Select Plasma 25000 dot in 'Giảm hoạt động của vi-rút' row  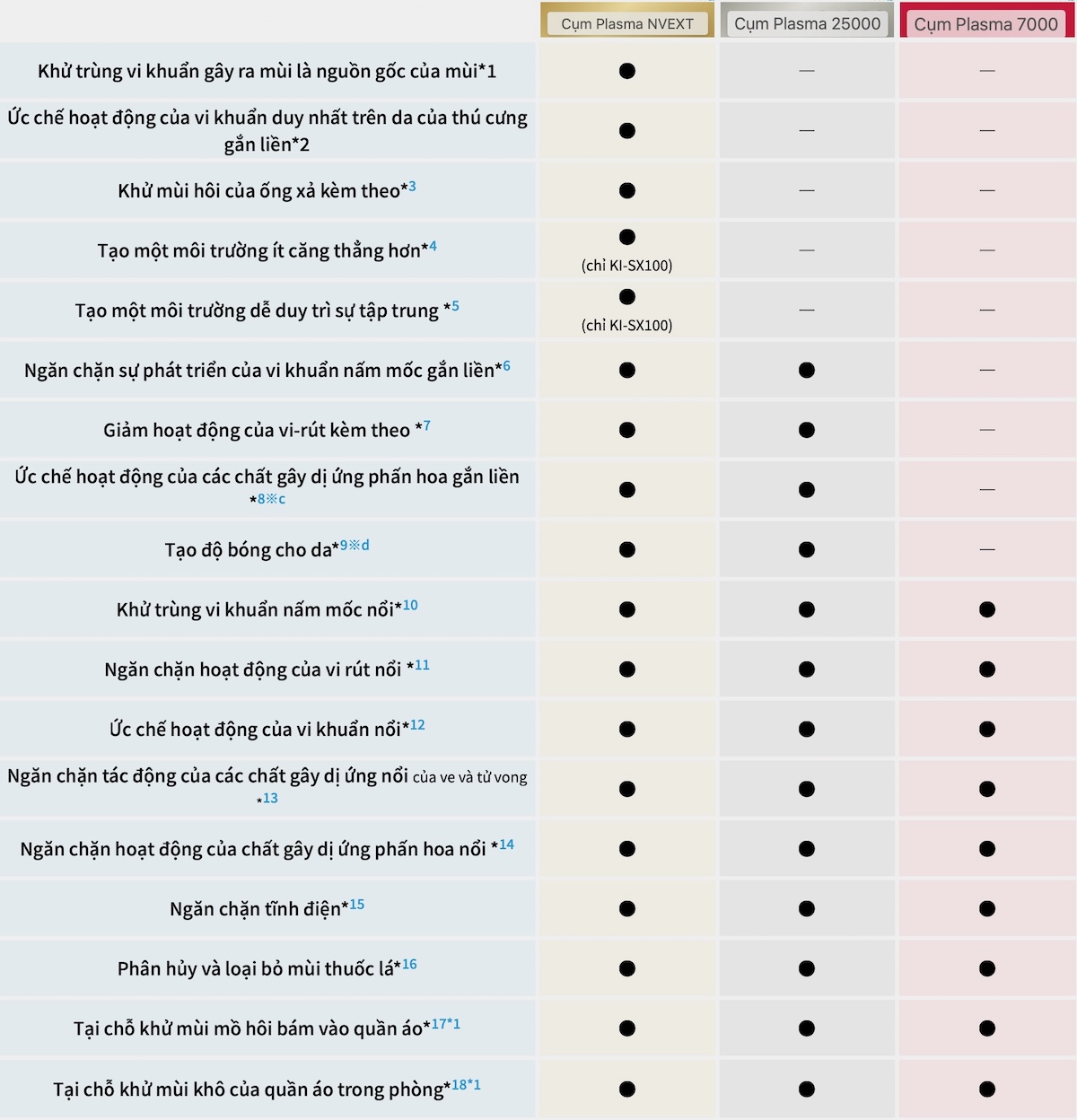point(807,430)
